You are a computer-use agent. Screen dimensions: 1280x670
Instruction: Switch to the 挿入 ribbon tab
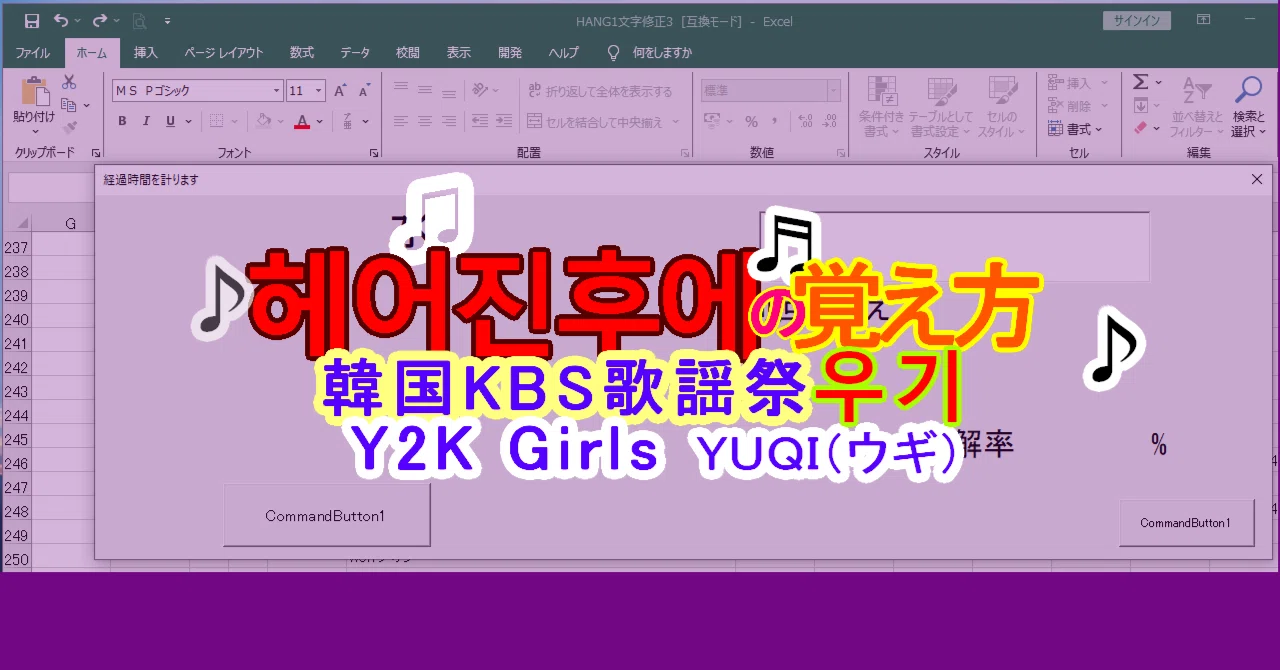[146, 53]
